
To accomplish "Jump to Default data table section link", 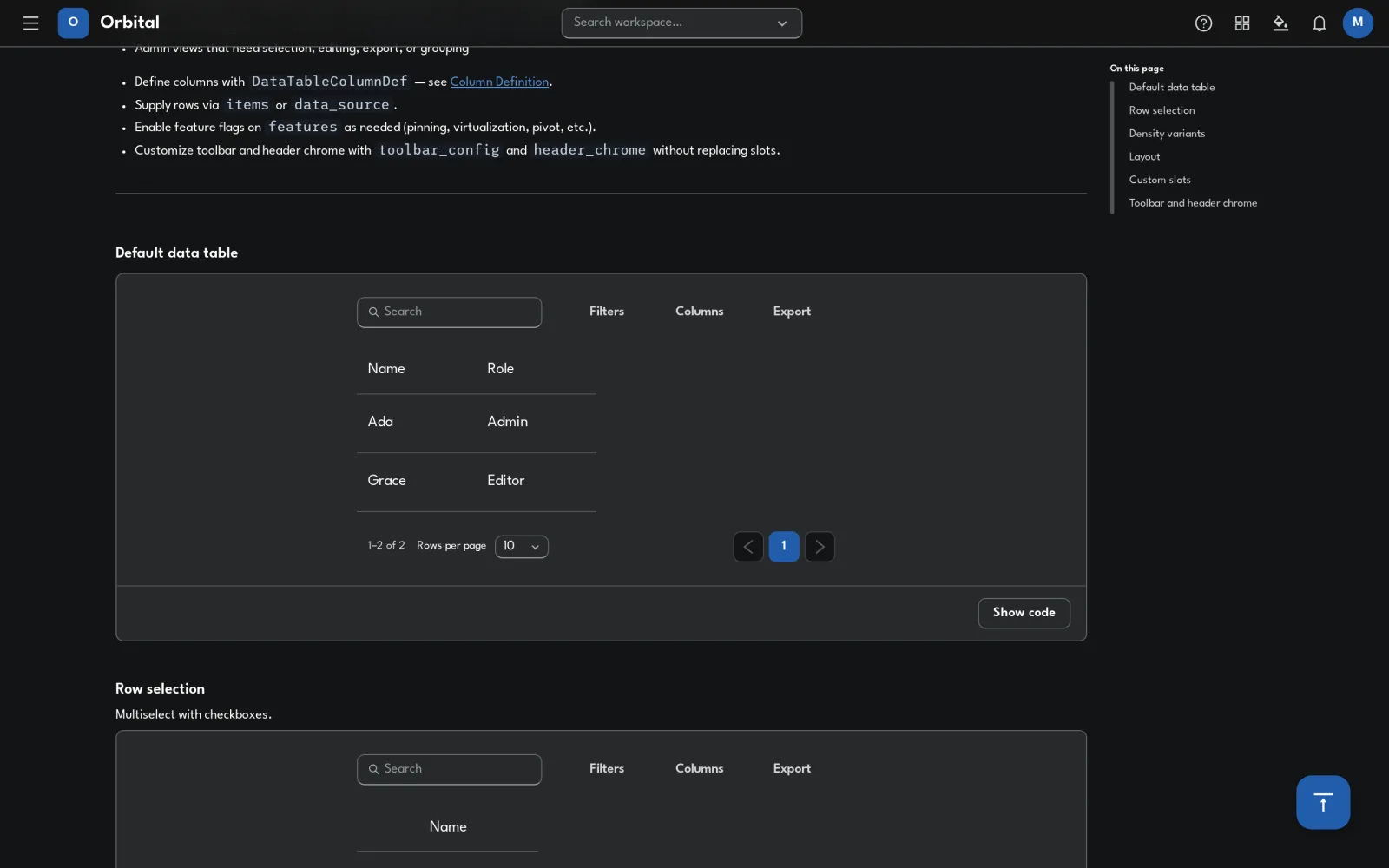I will coord(1172,88).
